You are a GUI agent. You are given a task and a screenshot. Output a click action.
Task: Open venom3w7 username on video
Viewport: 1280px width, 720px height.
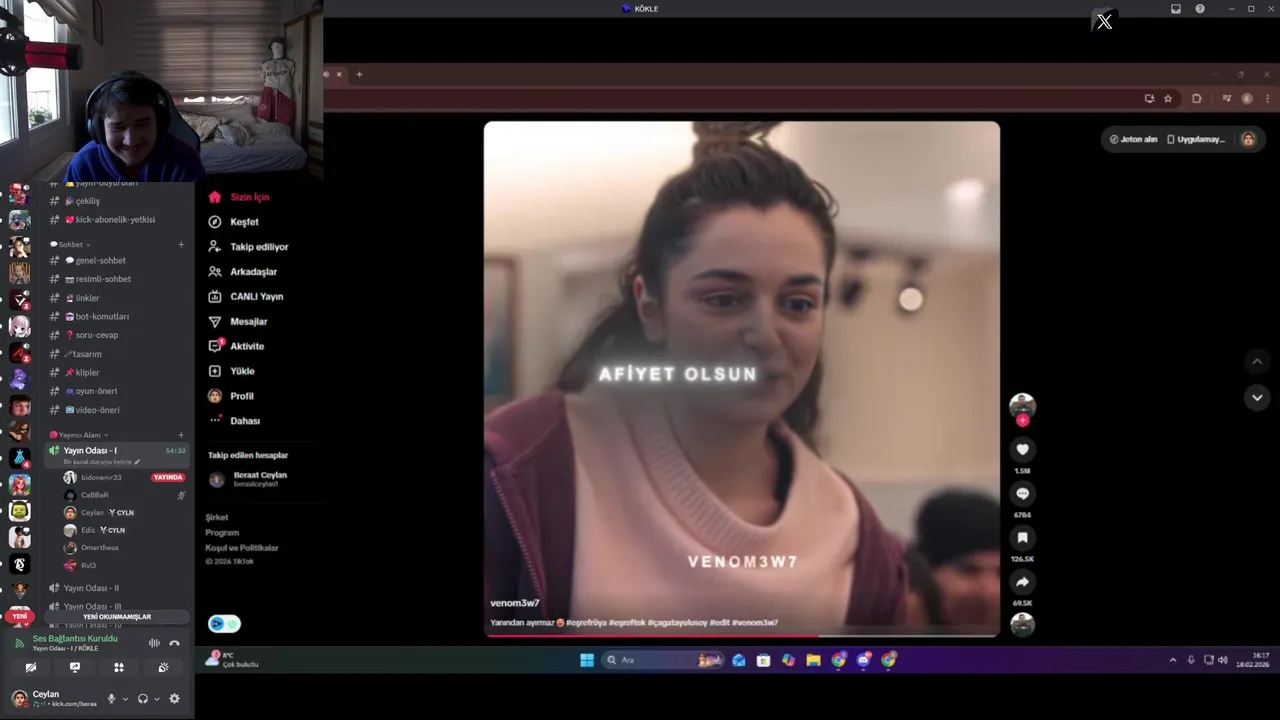(515, 603)
